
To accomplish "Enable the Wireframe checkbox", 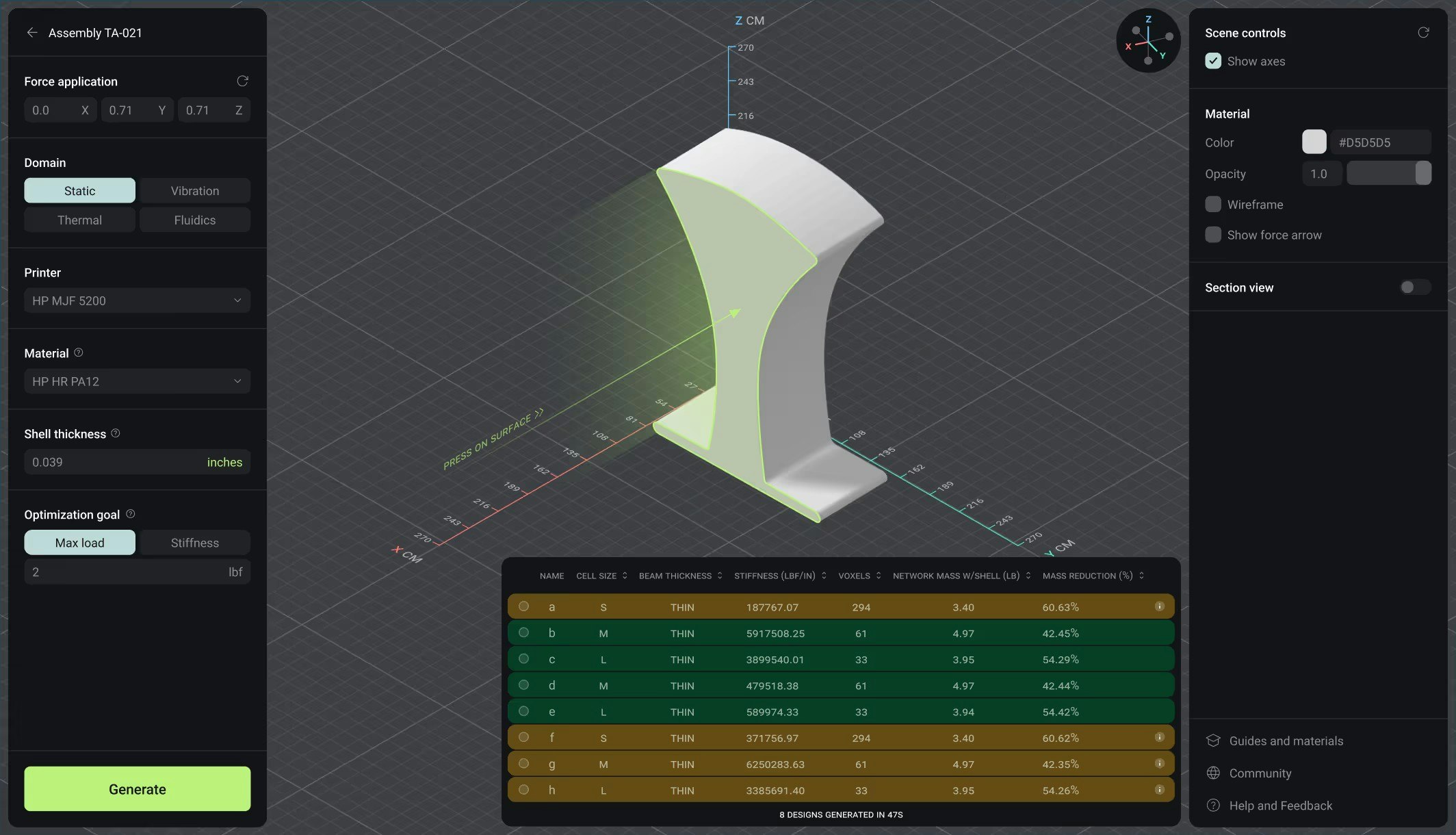I will [1213, 204].
